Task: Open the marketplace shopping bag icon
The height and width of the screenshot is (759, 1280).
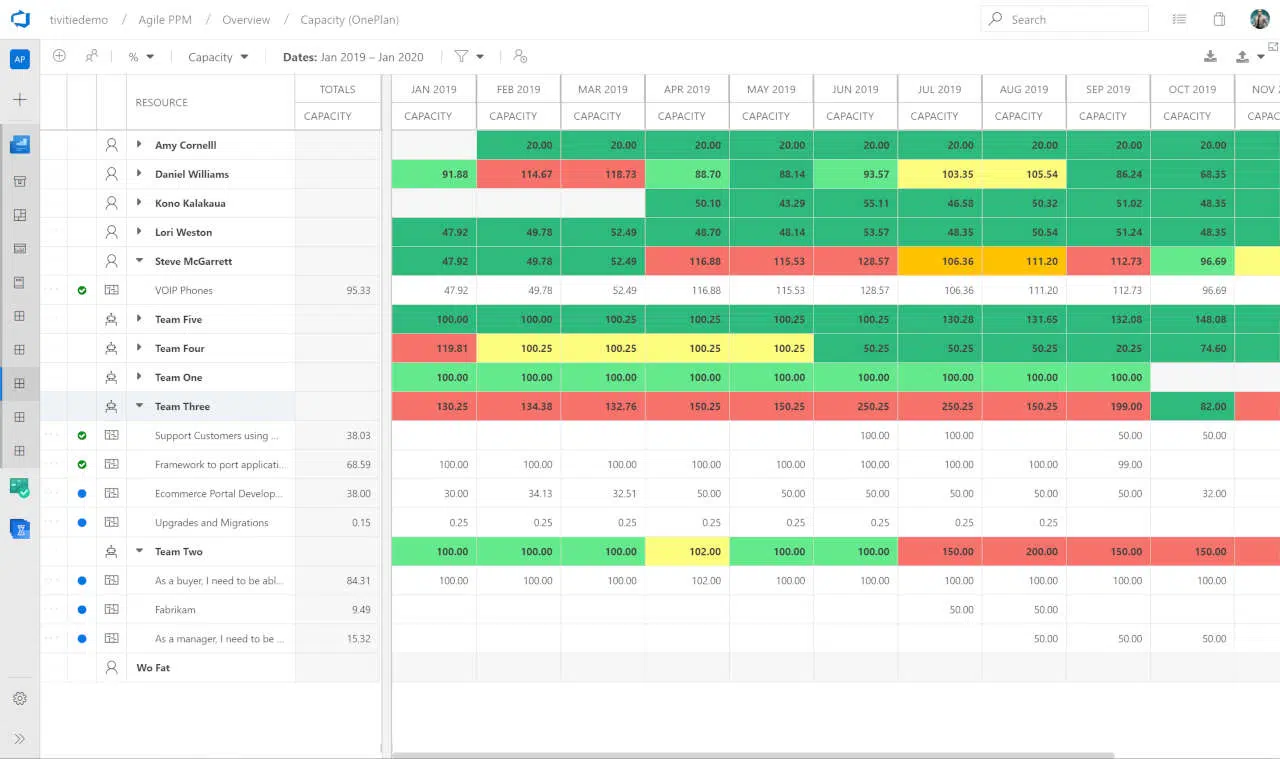Action: point(1219,19)
